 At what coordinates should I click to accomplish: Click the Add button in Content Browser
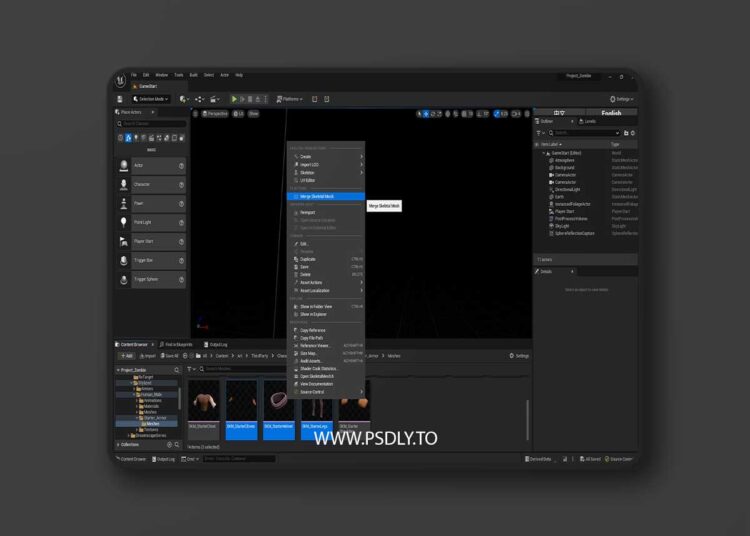tap(125, 355)
